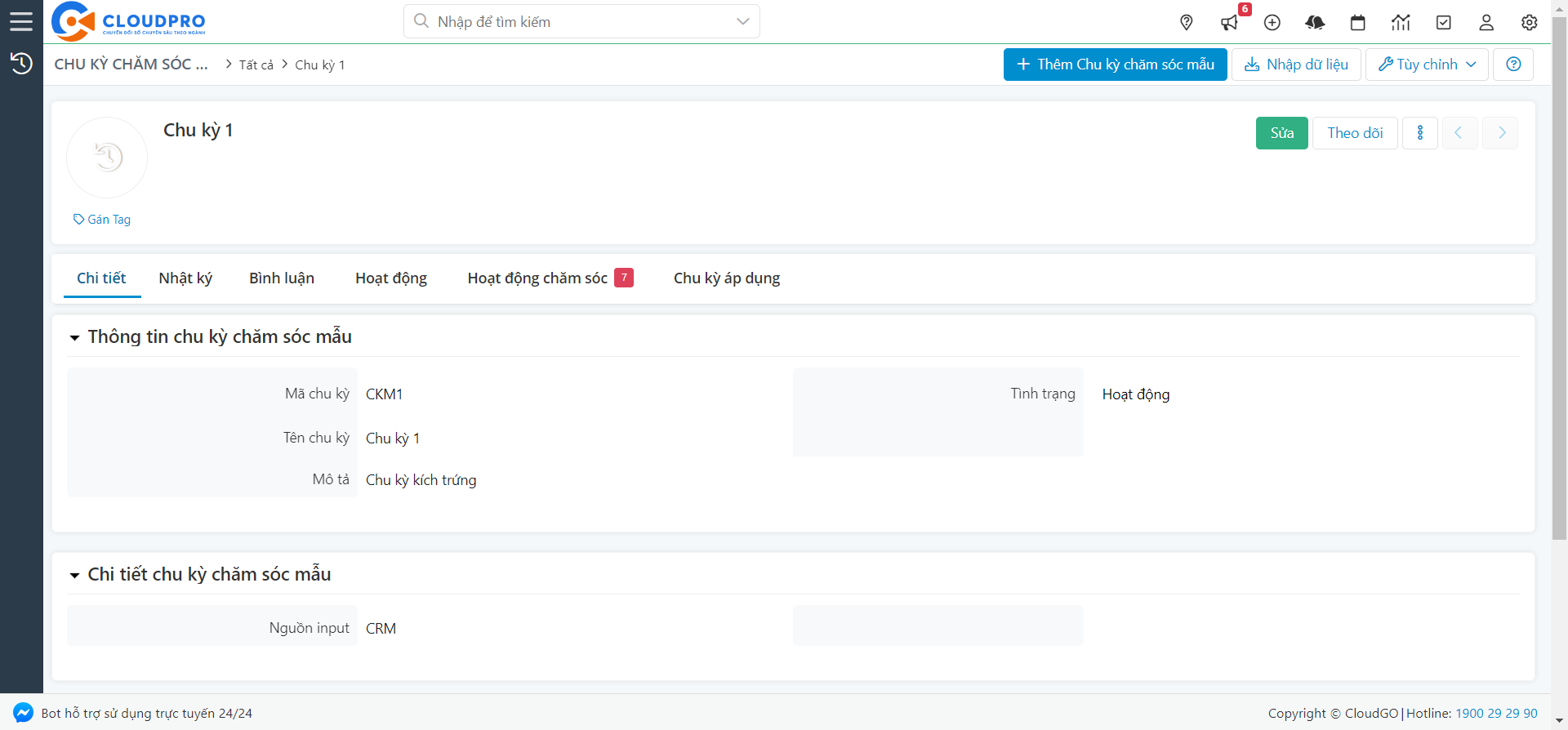Open the announcements megaphone icon
1568x730 pixels.
tap(1229, 22)
